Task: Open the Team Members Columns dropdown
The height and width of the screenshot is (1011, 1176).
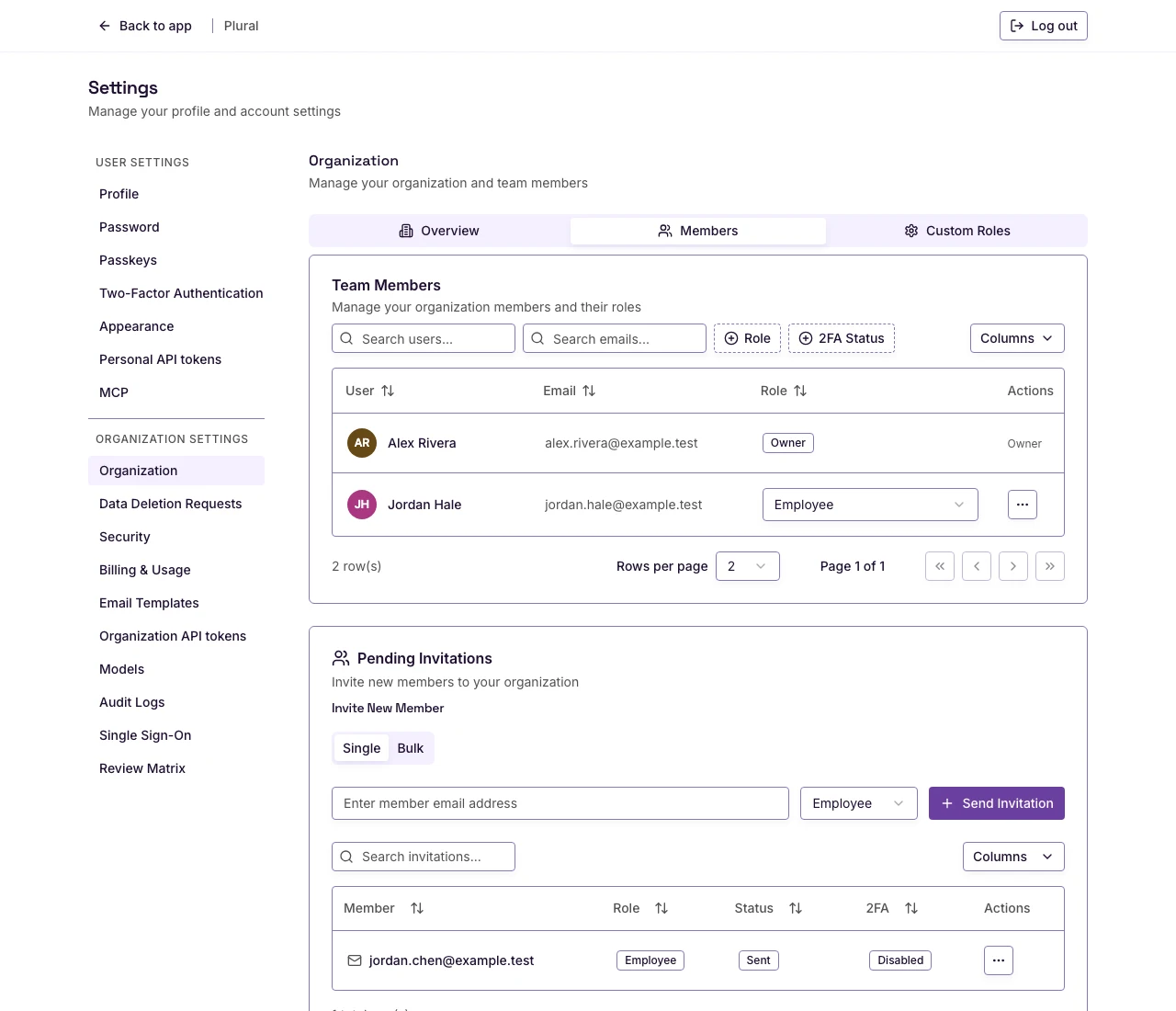Action: 1017,338
